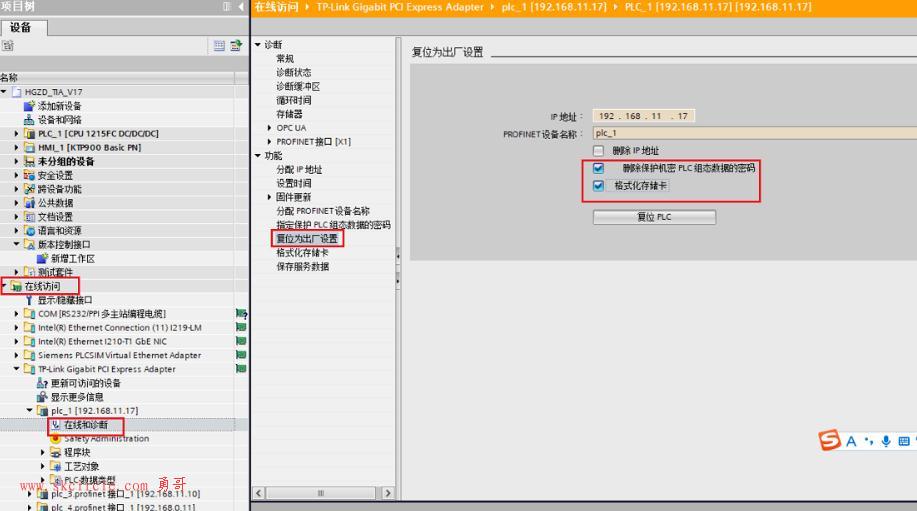Click the Sogou soft keyboard icon
The height and width of the screenshot is (511, 917).
point(904,441)
